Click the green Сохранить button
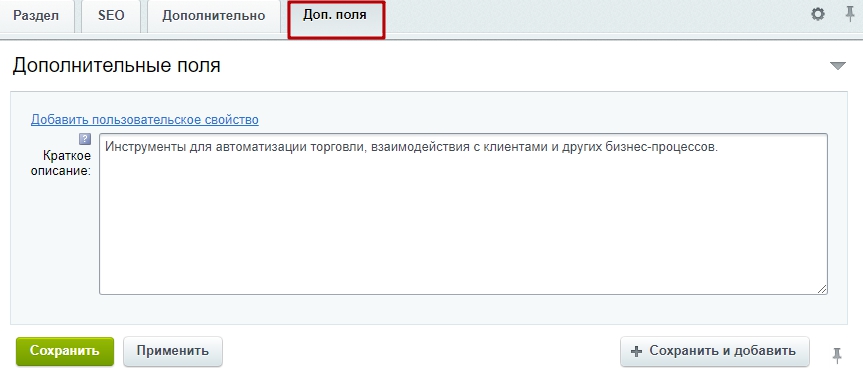 pyautogui.click(x=65, y=351)
